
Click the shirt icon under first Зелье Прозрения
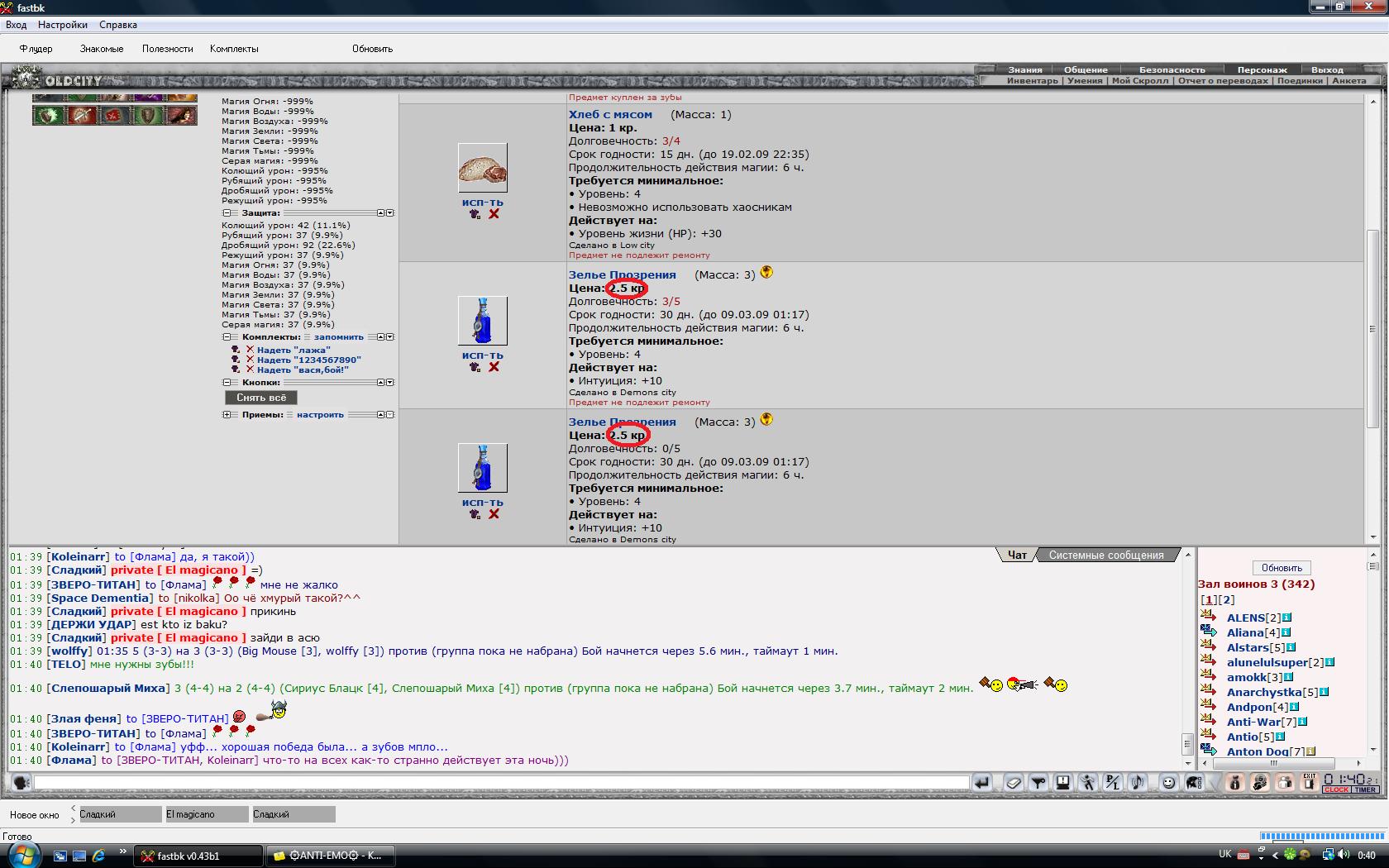475,367
